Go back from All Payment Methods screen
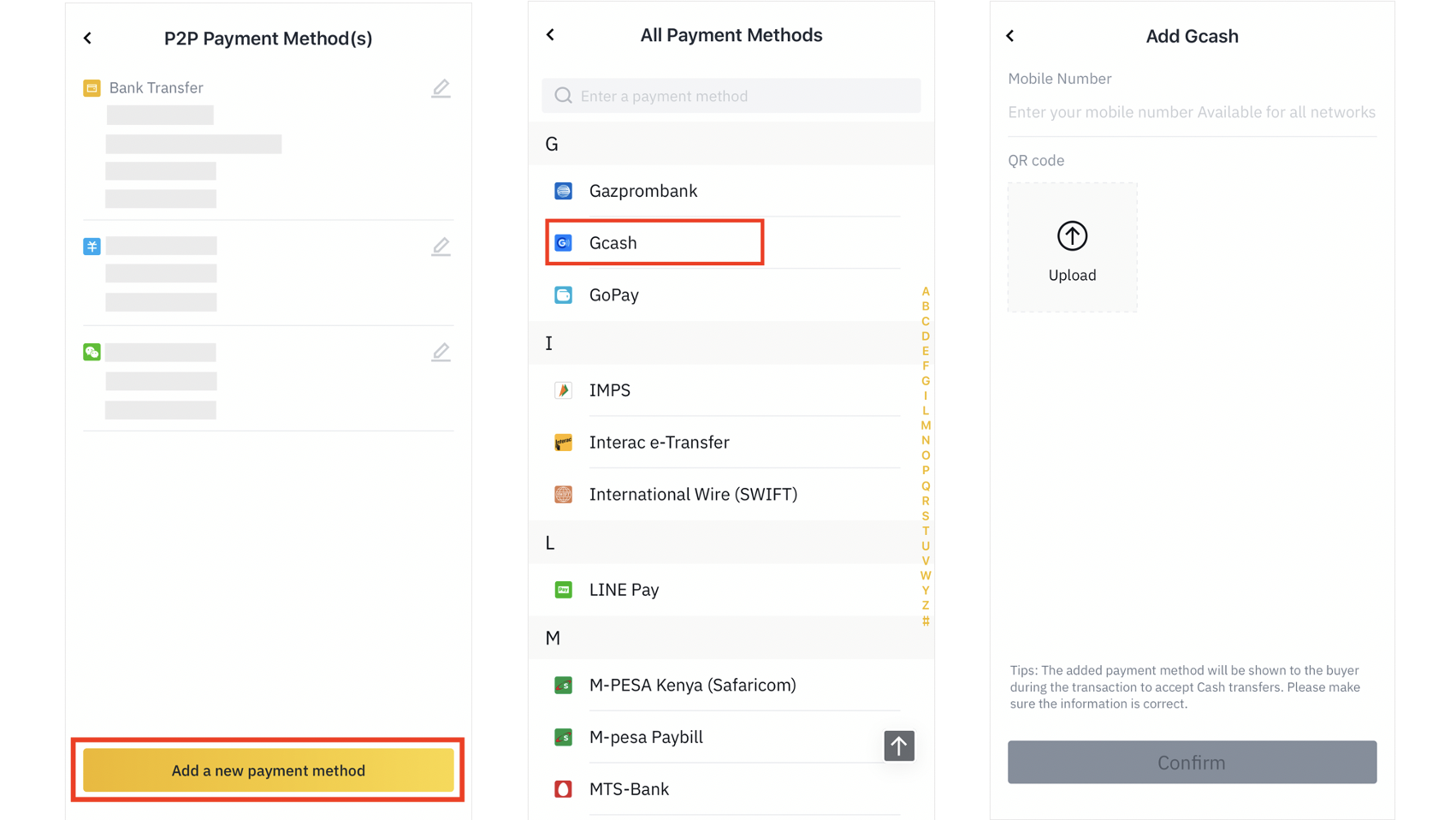The height and width of the screenshot is (820, 1456). coord(550,34)
